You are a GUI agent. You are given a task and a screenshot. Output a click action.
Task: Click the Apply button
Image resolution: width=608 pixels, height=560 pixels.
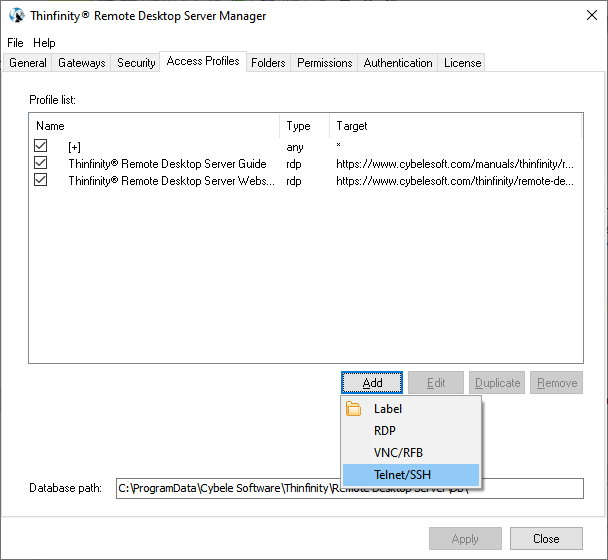click(465, 539)
